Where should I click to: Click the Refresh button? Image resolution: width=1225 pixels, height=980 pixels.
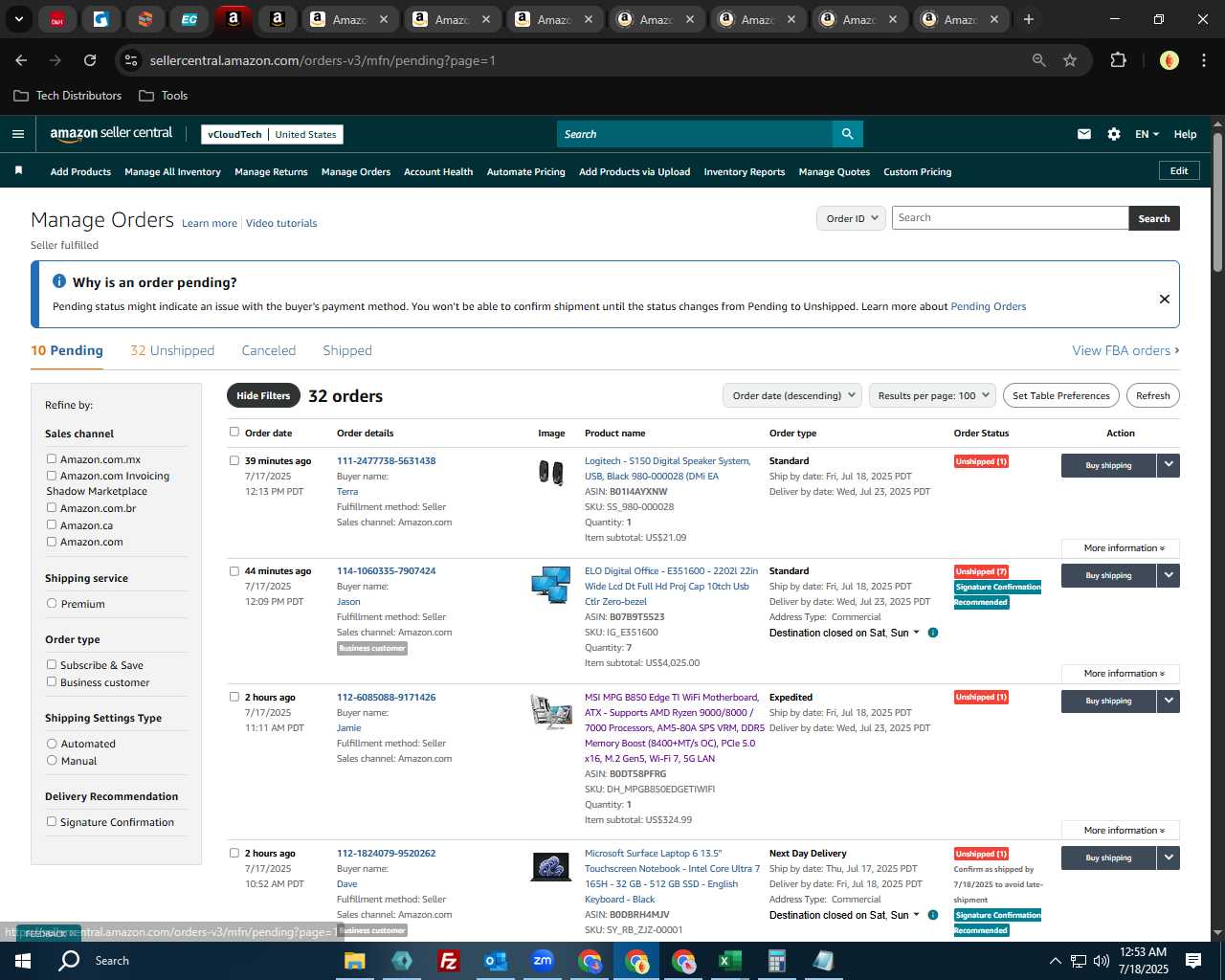(1153, 395)
